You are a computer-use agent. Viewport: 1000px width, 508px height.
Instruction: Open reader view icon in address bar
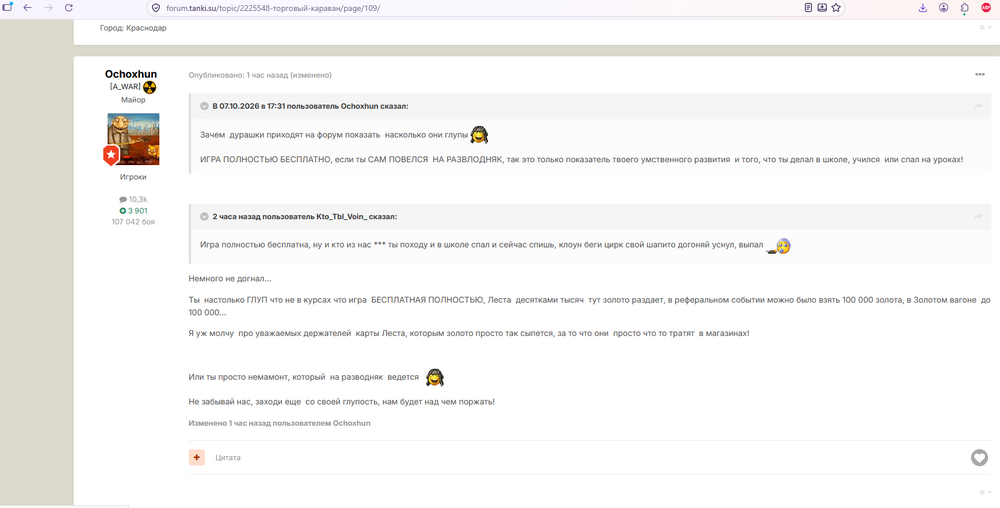(808, 8)
